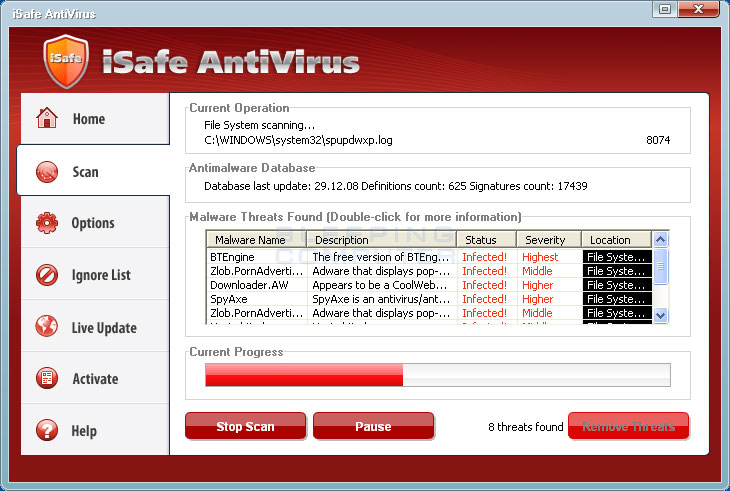Sort by Malware Name column header
The height and width of the screenshot is (491, 730).
coord(257,240)
